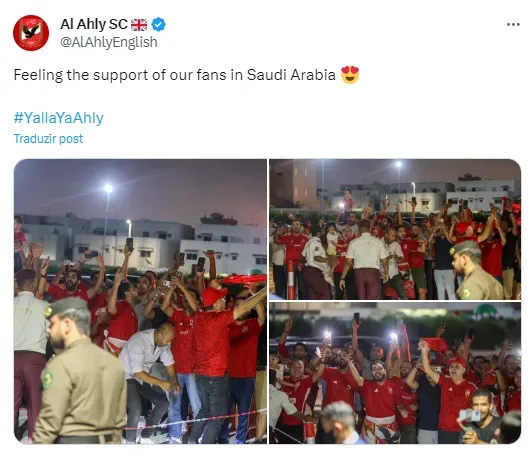Click the post text about Saudi Arabia
The width and height of the screenshot is (528, 456).
point(174,75)
